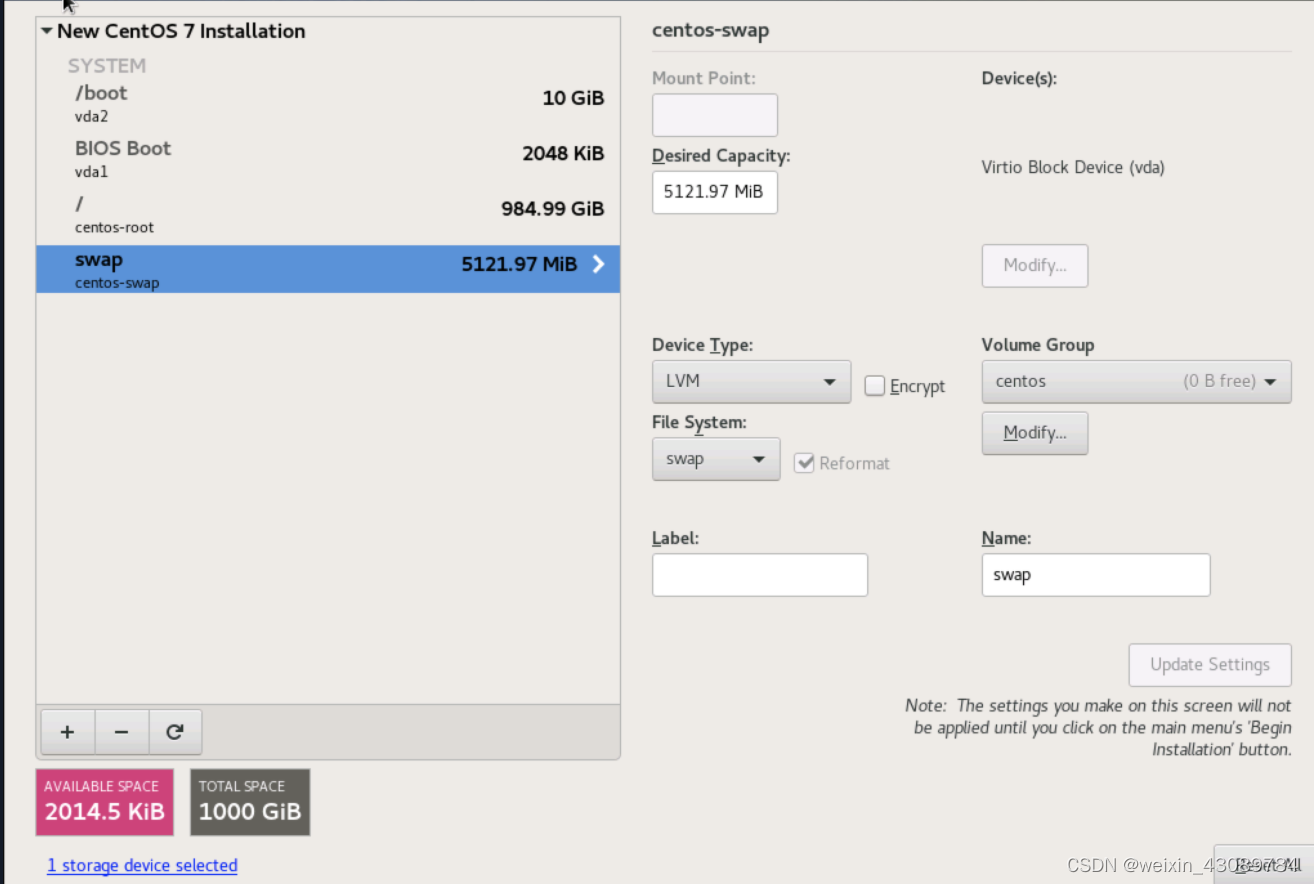
Task: Click the Name field containing swap
Action: [1095, 574]
